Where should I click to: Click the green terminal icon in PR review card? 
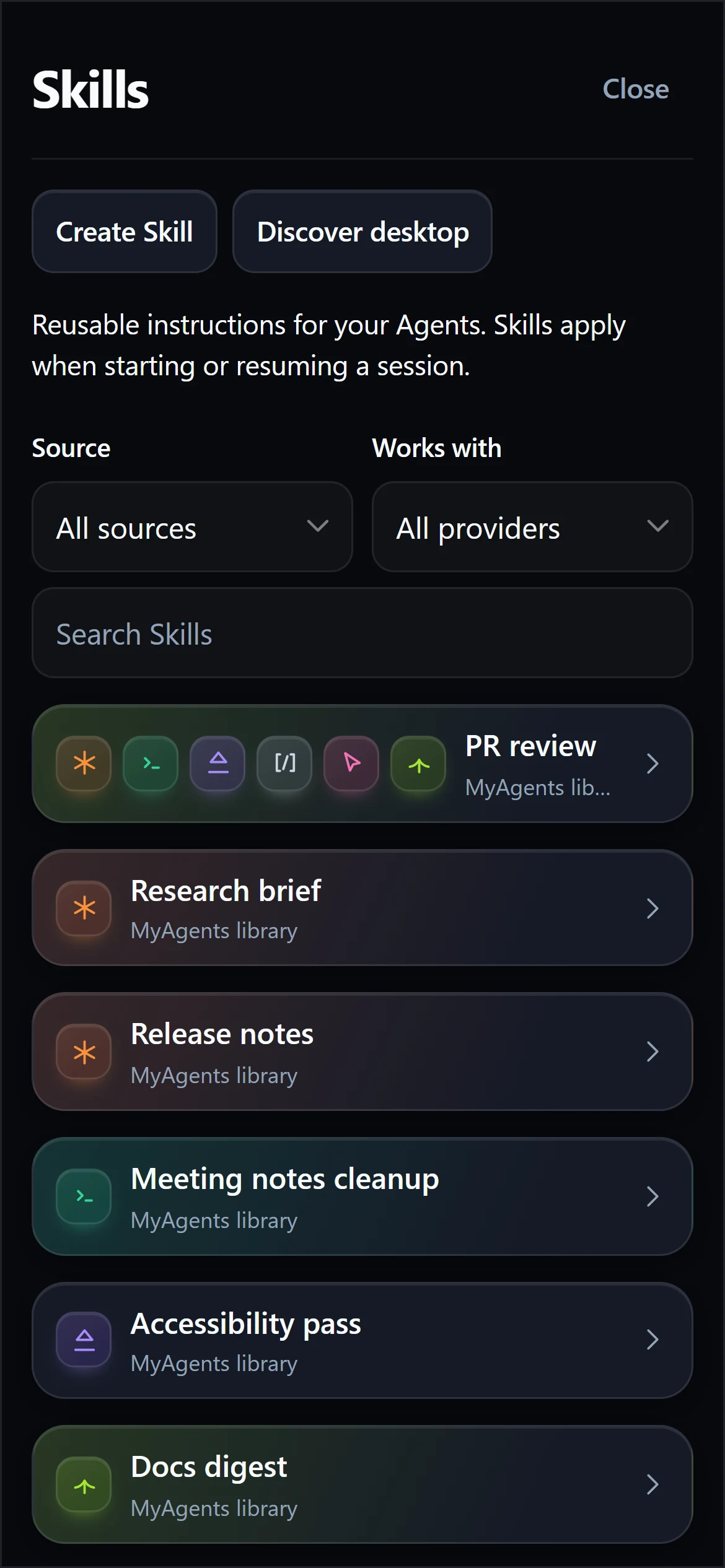click(x=151, y=764)
